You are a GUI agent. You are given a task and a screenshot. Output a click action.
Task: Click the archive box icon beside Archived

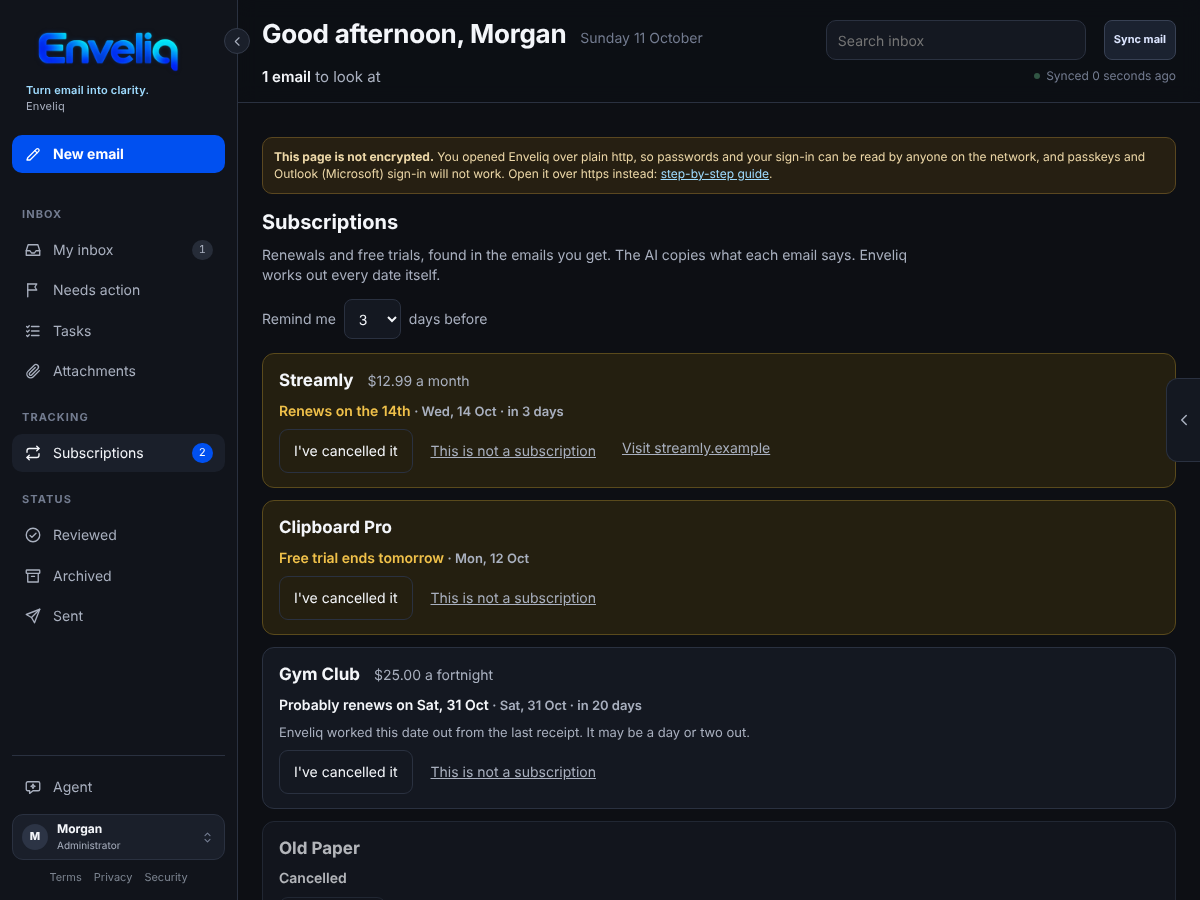[x=33, y=576]
